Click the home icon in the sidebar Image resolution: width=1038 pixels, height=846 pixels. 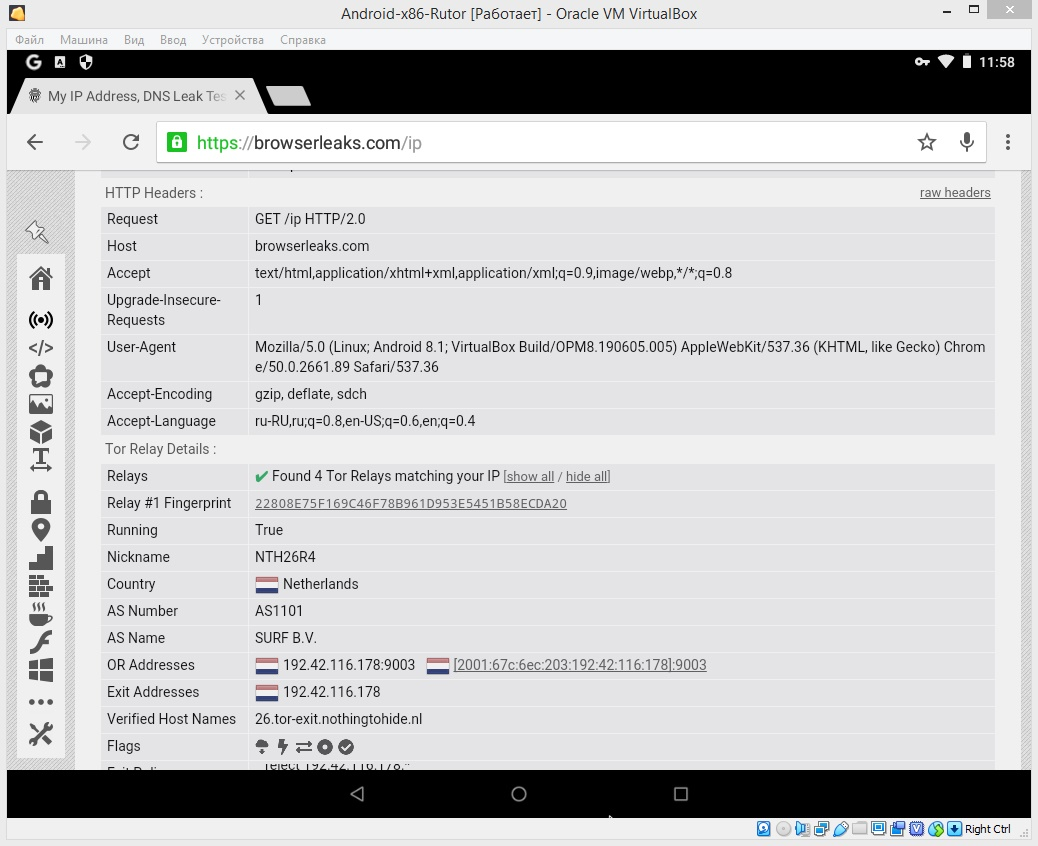pos(40,278)
